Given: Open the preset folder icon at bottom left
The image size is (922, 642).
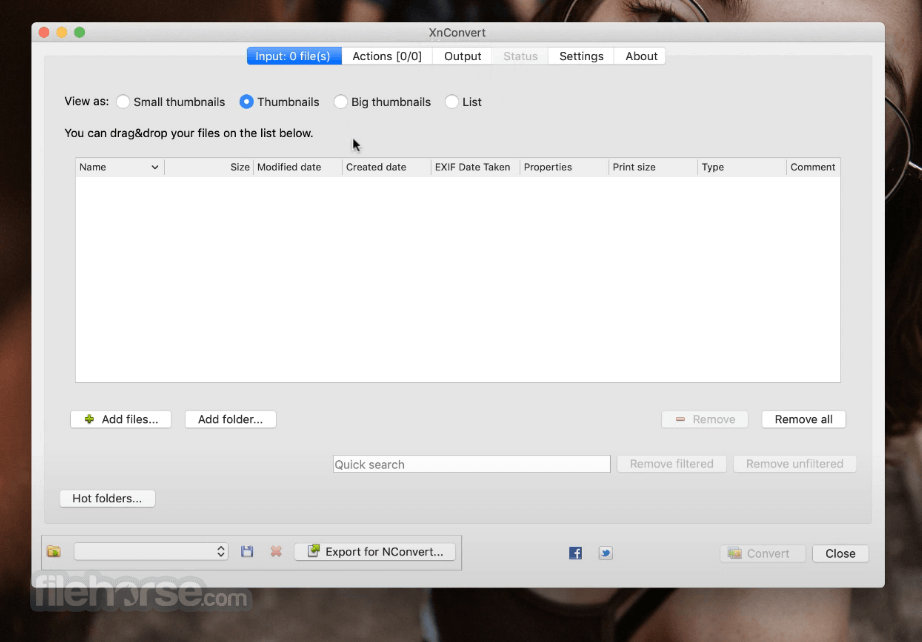Looking at the screenshot, I should coord(54,551).
